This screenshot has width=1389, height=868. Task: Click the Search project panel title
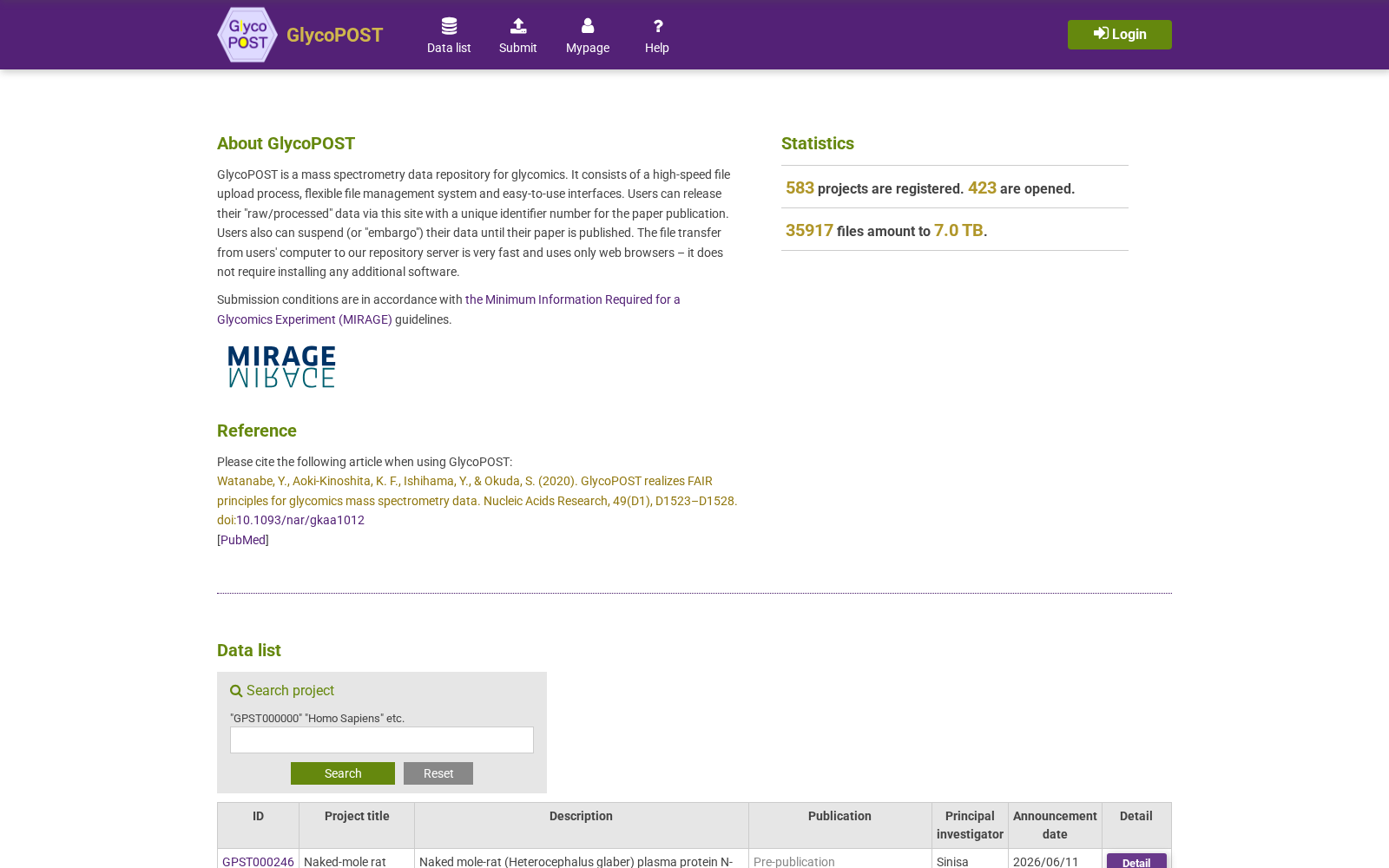point(290,691)
